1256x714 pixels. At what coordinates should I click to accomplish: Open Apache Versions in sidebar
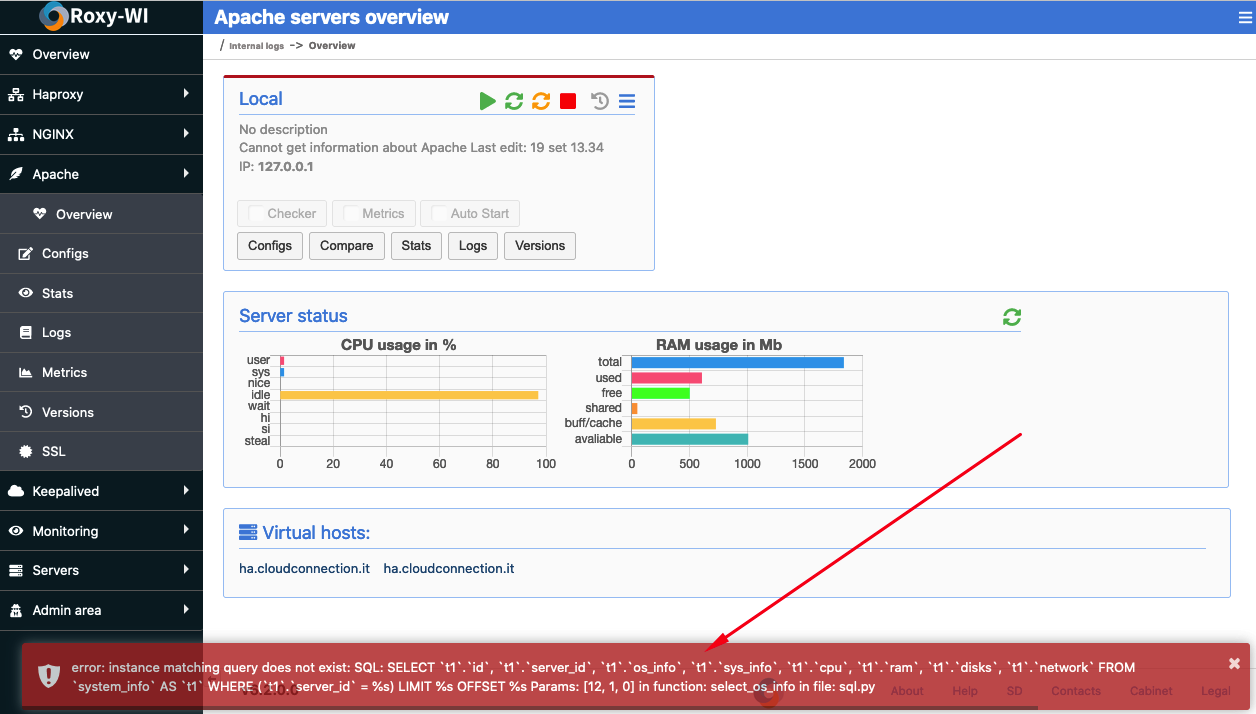101,412
